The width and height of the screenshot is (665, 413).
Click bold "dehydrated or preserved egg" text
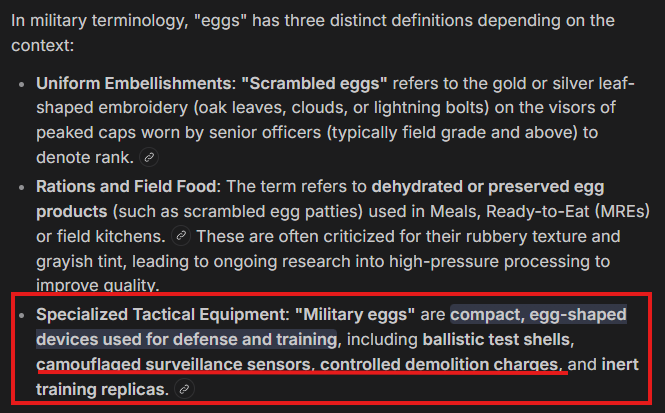pos(488,187)
